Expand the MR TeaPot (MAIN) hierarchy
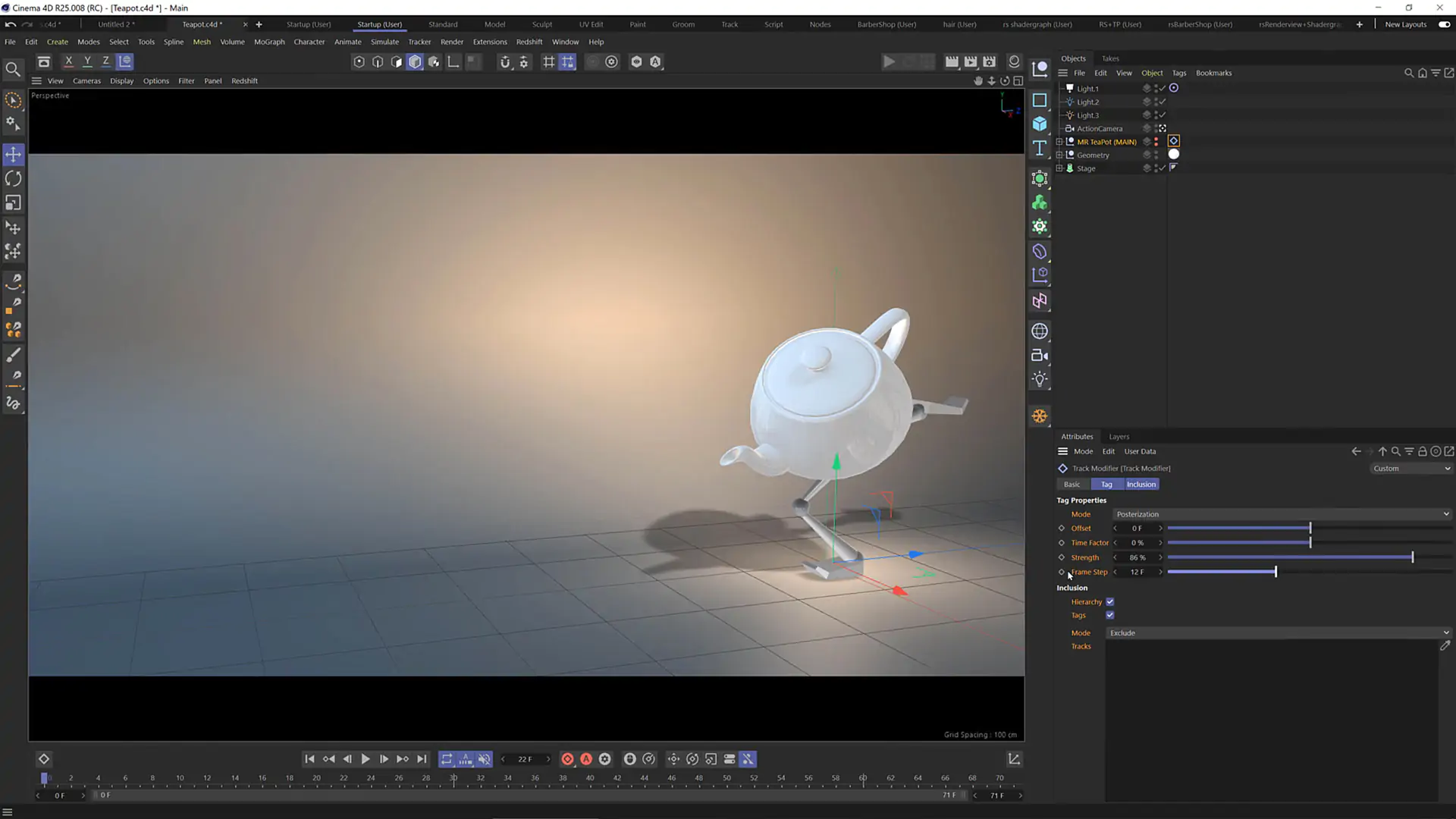 click(1059, 142)
